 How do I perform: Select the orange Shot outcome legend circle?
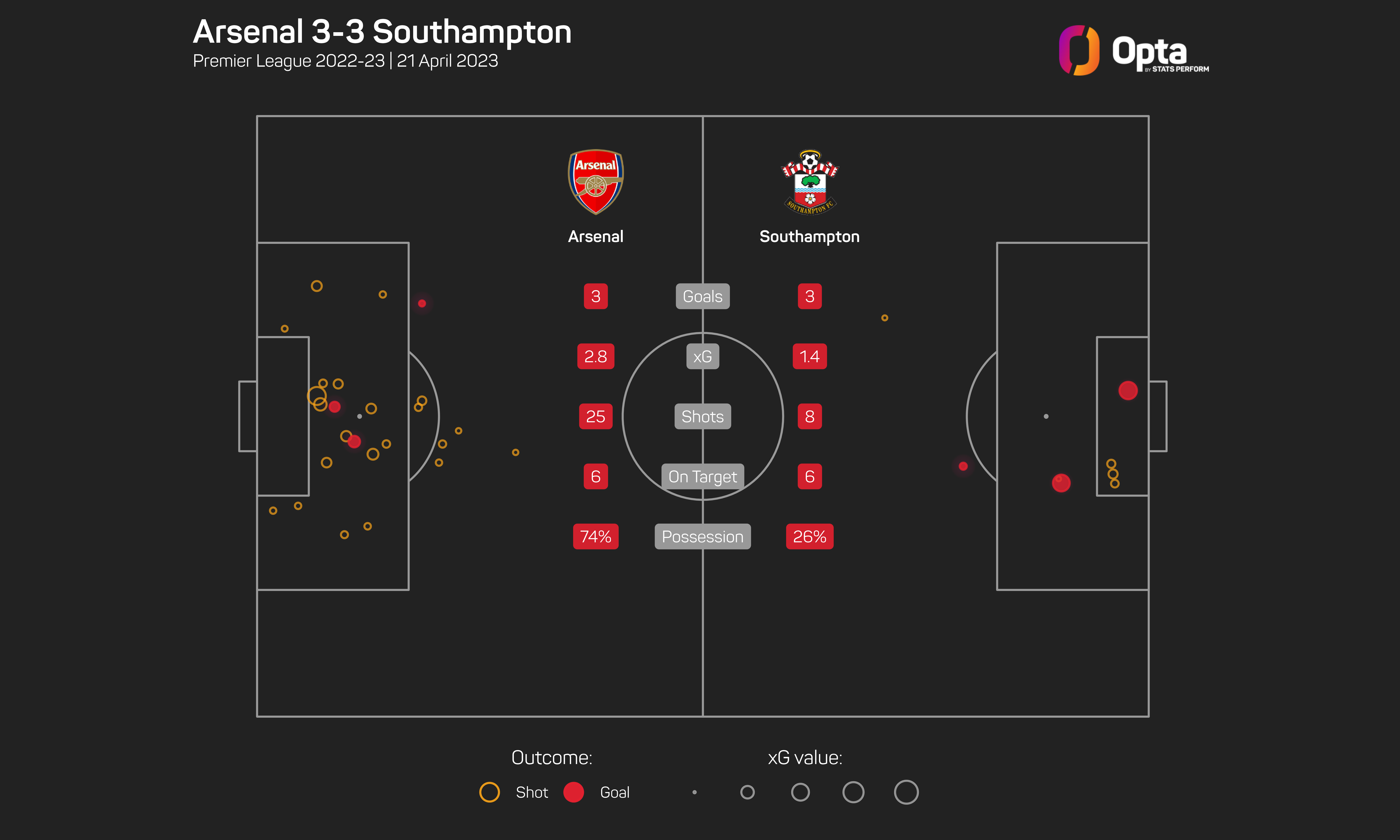pyautogui.click(x=489, y=792)
